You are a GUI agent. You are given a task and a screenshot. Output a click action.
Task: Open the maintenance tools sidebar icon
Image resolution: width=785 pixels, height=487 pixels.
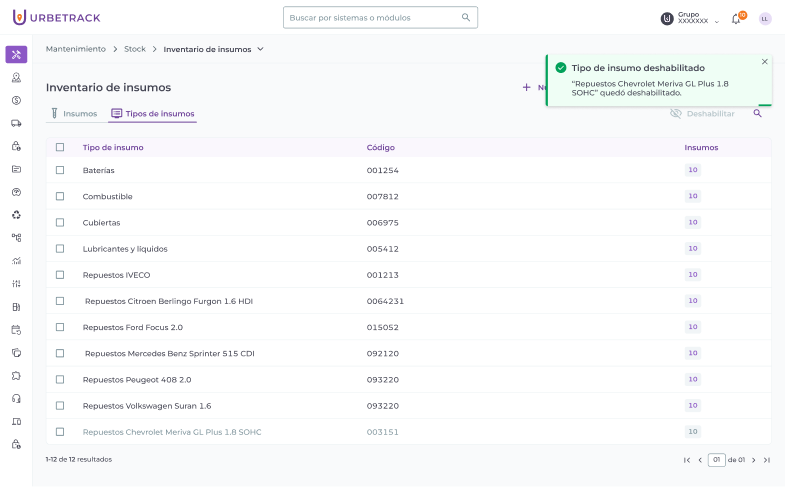[x=16, y=54]
